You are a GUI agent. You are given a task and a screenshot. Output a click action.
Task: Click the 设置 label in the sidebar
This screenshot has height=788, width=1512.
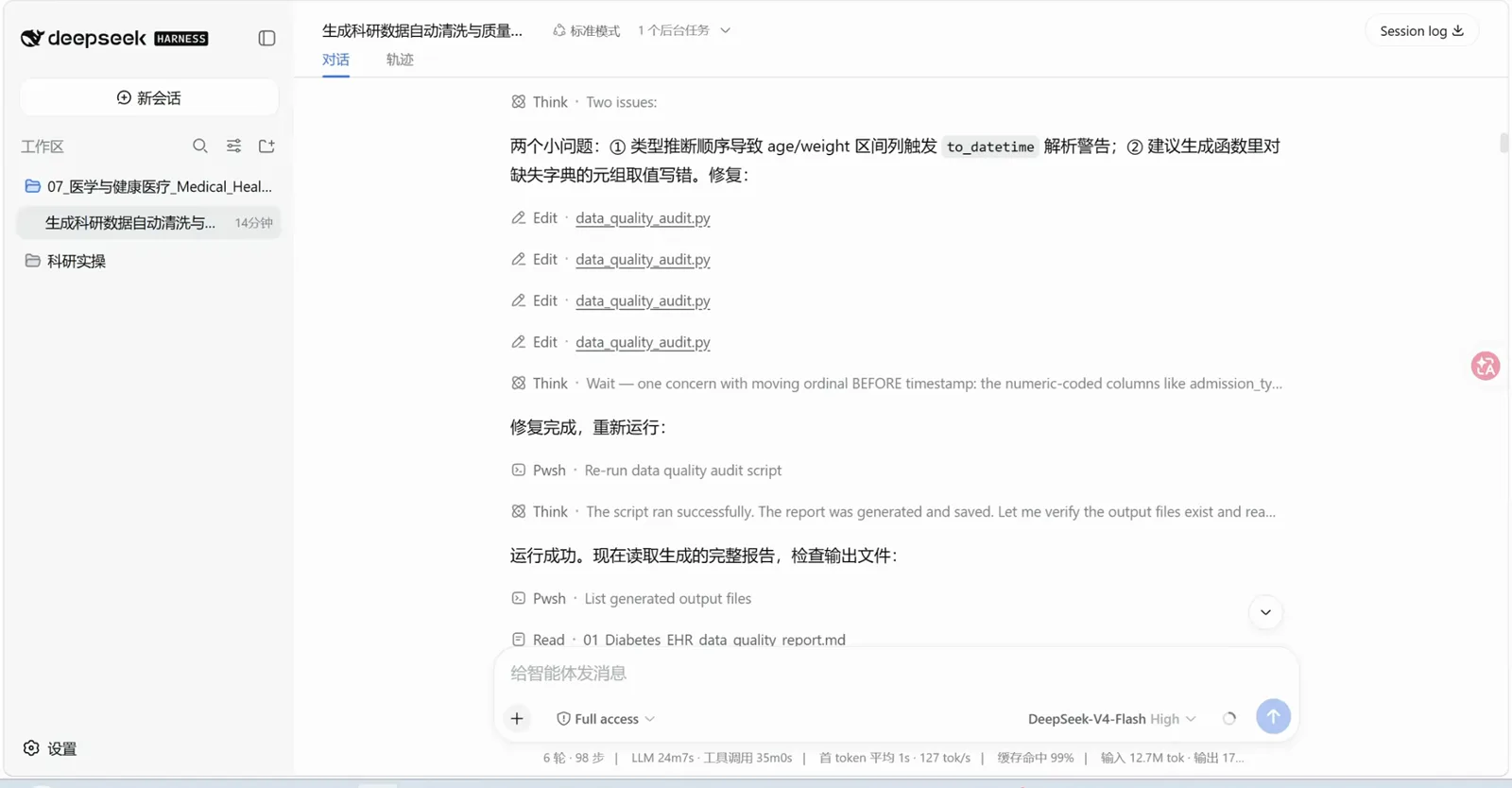tap(62, 748)
